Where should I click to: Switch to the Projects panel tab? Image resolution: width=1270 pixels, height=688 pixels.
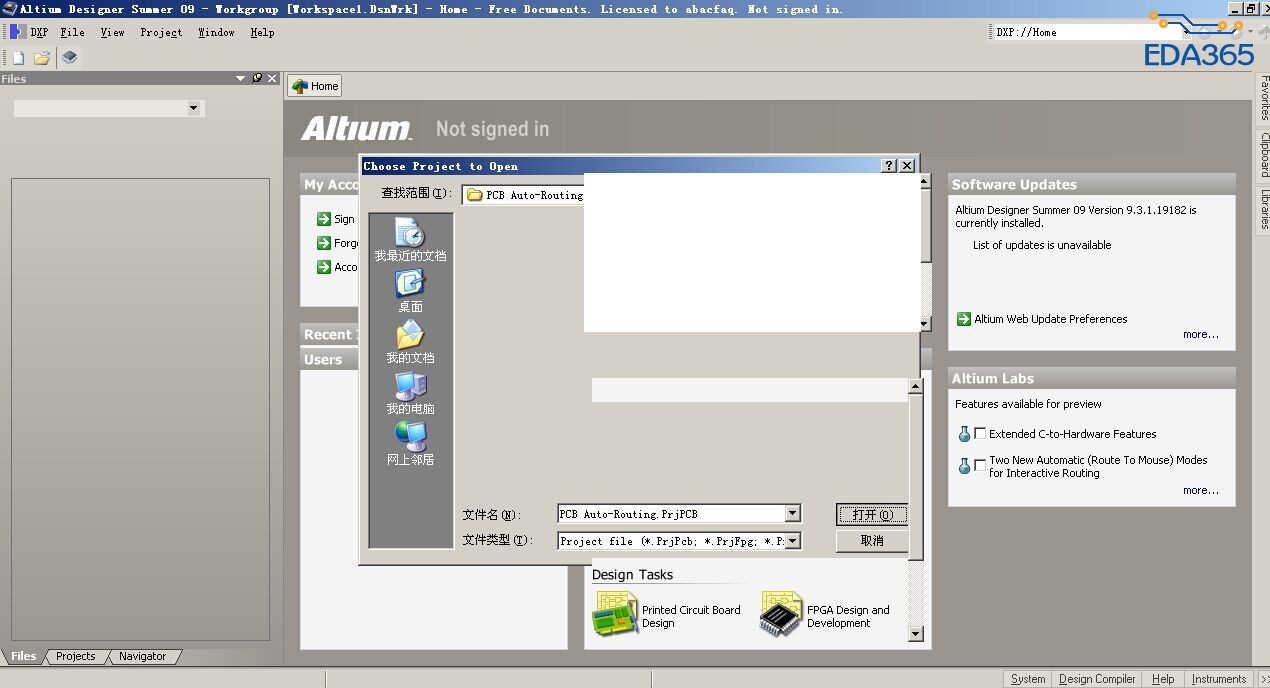point(76,656)
